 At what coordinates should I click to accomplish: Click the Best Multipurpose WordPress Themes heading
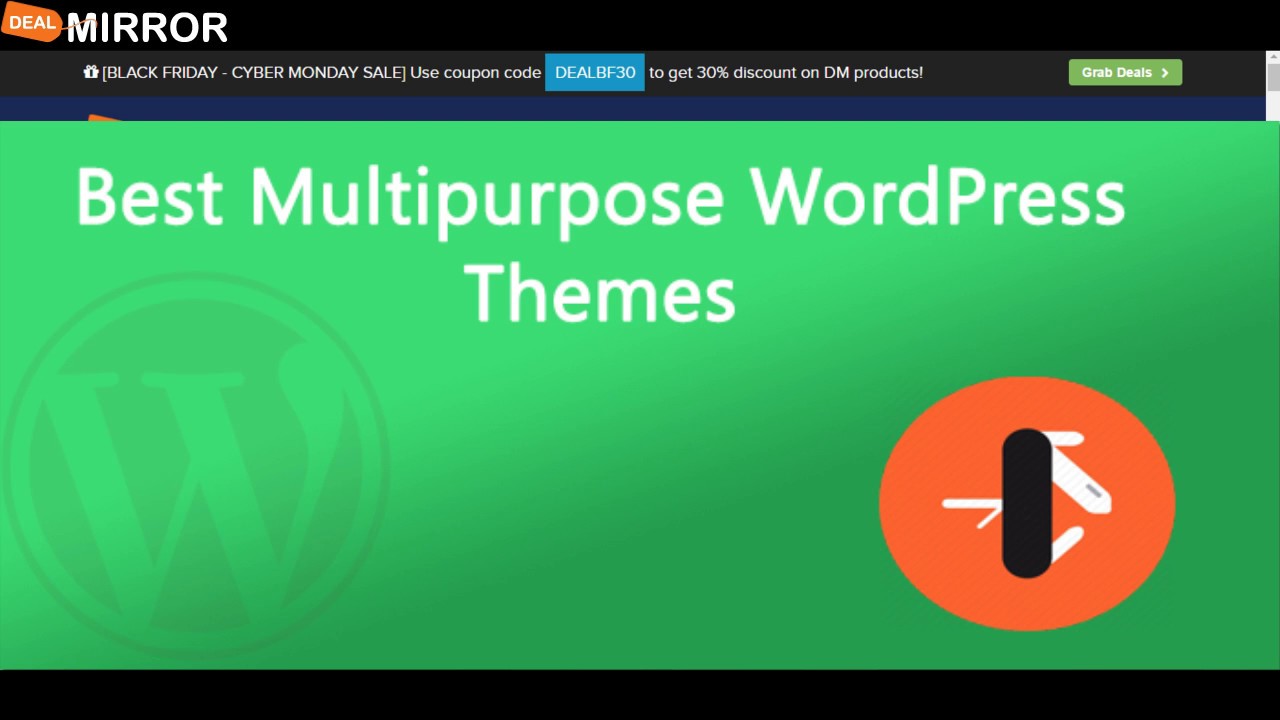coord(600,245)
